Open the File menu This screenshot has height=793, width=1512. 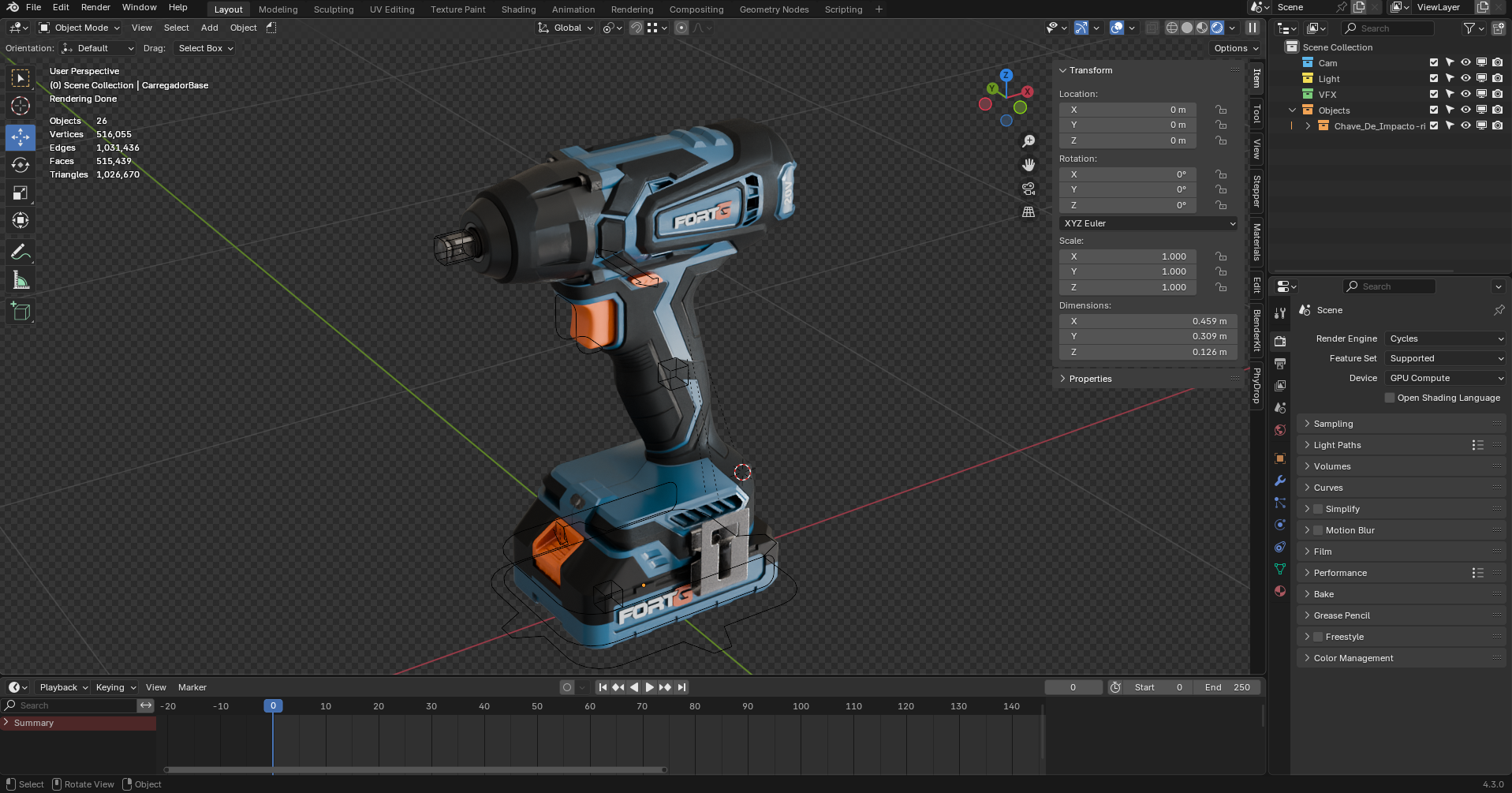point(34,7)
